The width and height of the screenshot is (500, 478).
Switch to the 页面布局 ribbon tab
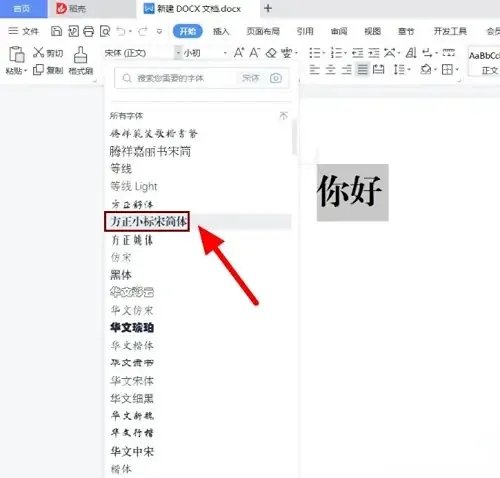click(x=263, y=31)
